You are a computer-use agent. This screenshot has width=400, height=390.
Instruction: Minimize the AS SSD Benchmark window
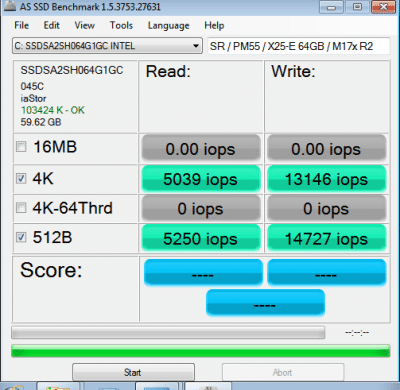(x=331, y=7)
